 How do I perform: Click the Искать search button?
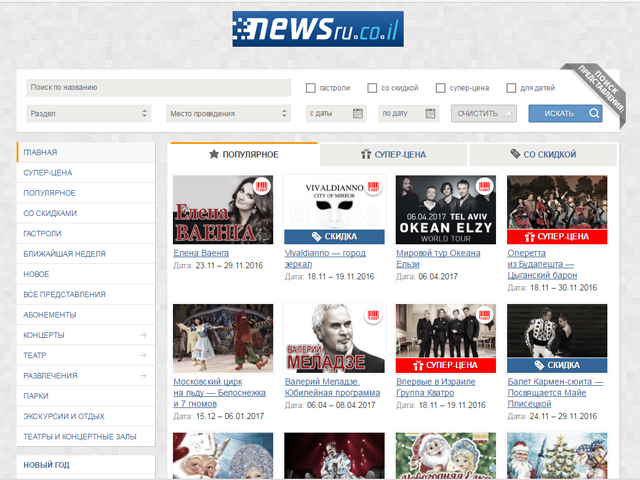coord(565,113)
